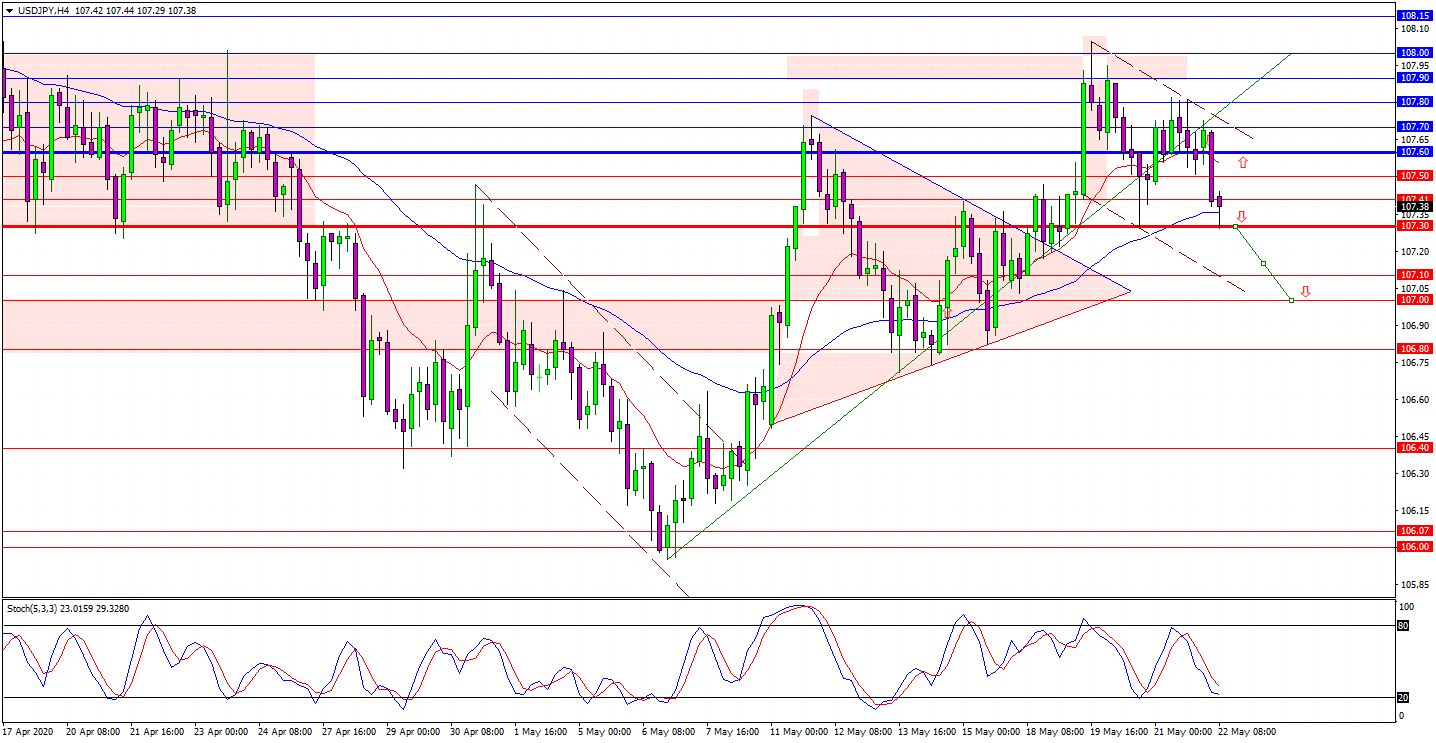This screenshot has width=1436, height=743.
Task: Select the 107.90 price level tag
Action: (1415, 78)
